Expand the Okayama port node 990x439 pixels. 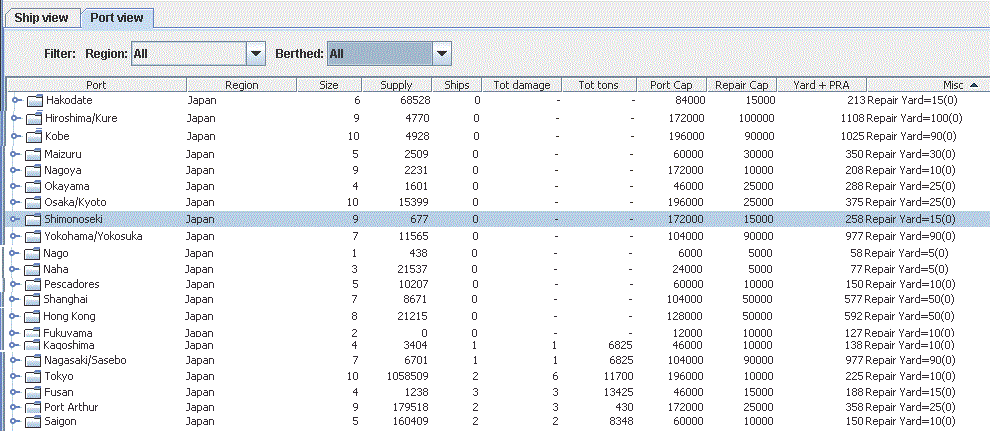16,186
